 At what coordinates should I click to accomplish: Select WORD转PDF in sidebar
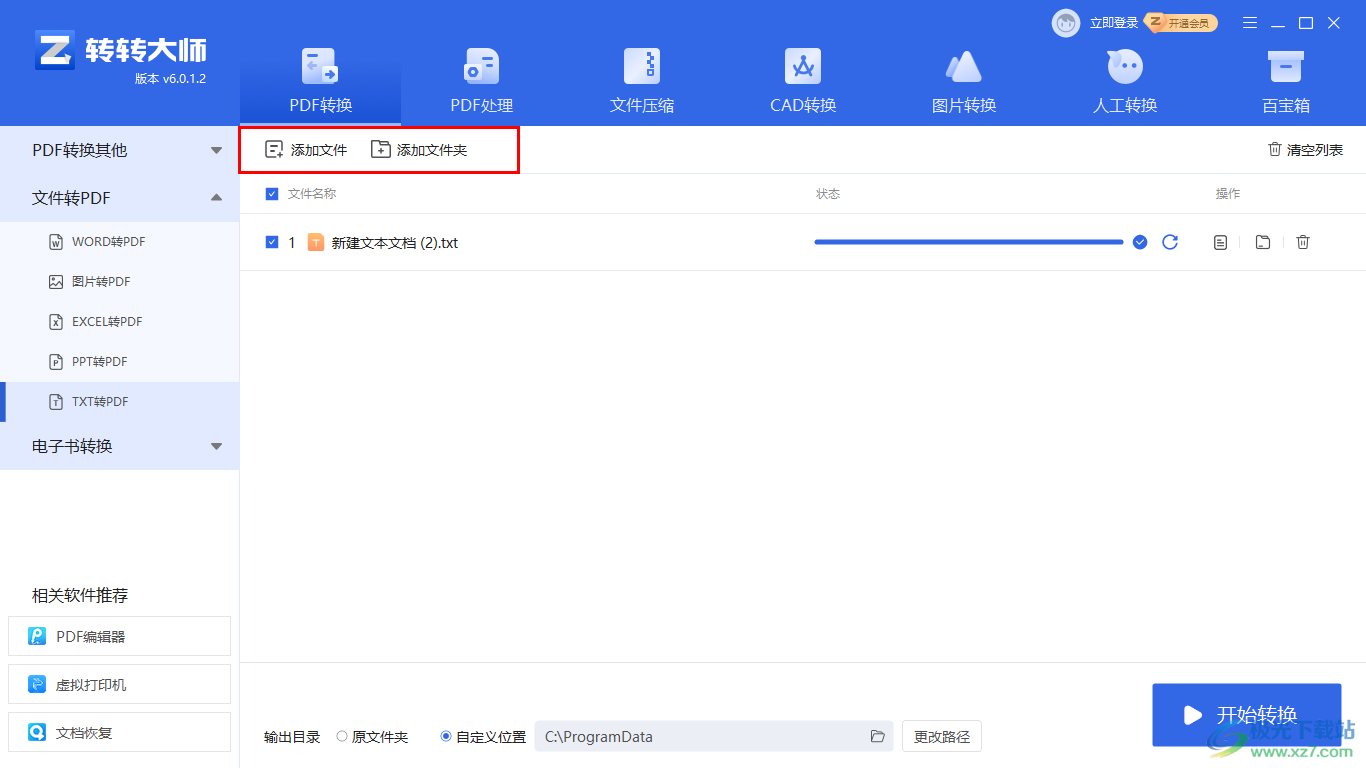pos(120,242)
